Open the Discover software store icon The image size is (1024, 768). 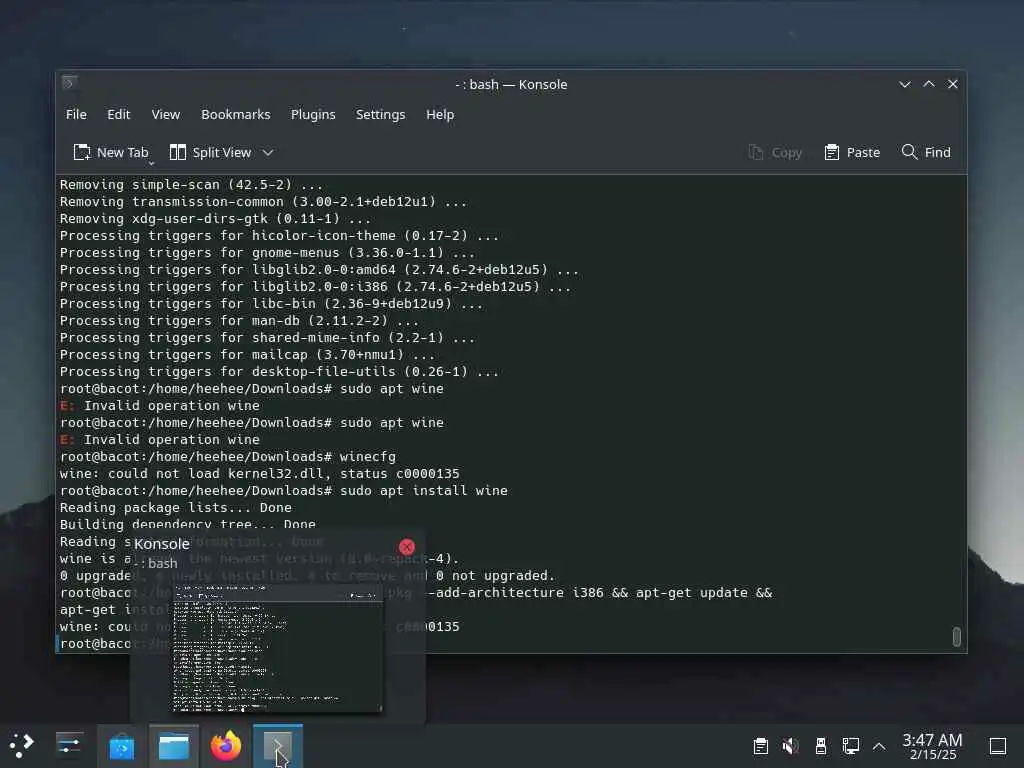[x=121, y=746]
